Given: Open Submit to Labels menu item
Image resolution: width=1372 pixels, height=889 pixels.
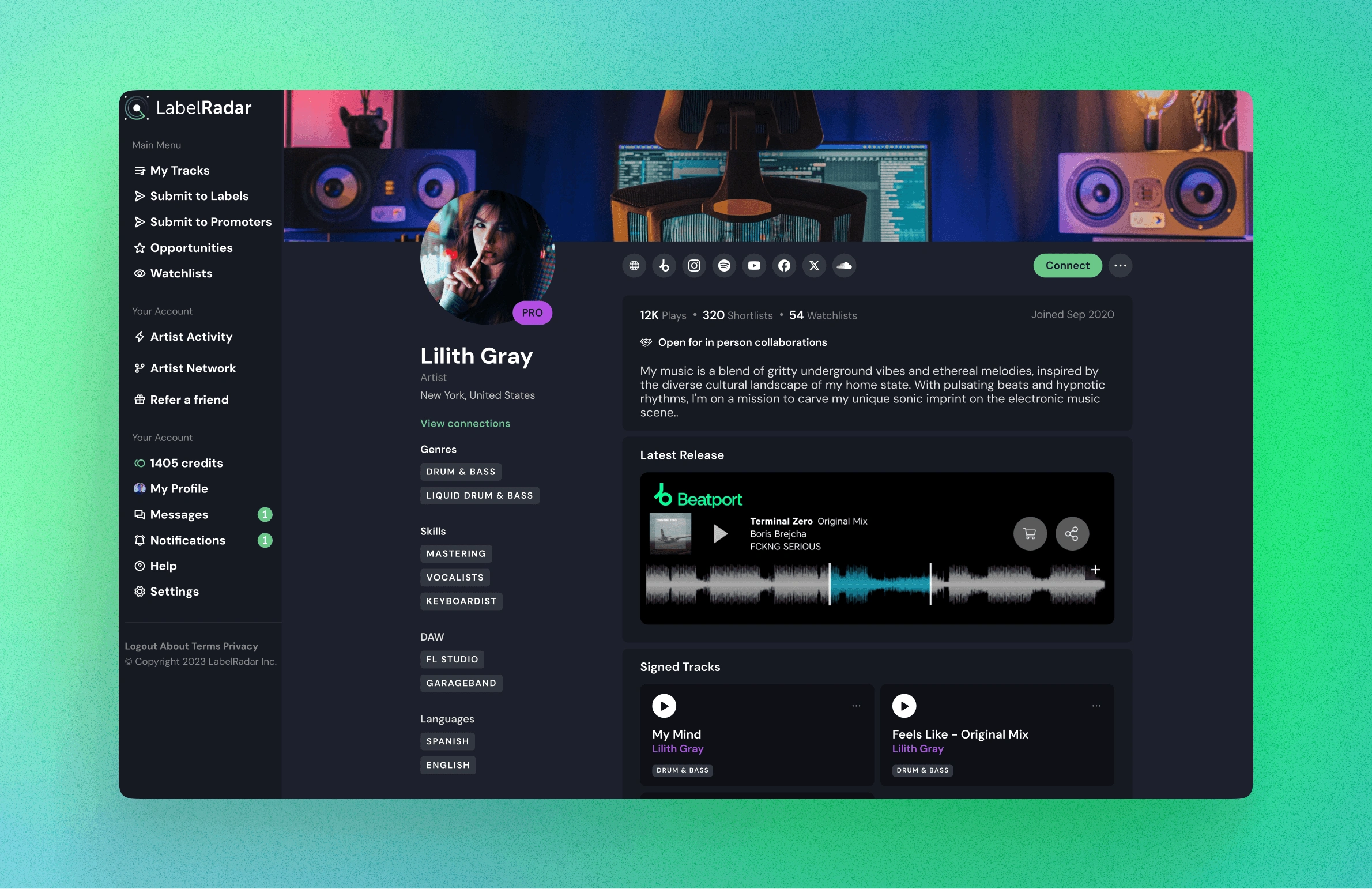Looking at the screenshot, I should tap(199, 196).
